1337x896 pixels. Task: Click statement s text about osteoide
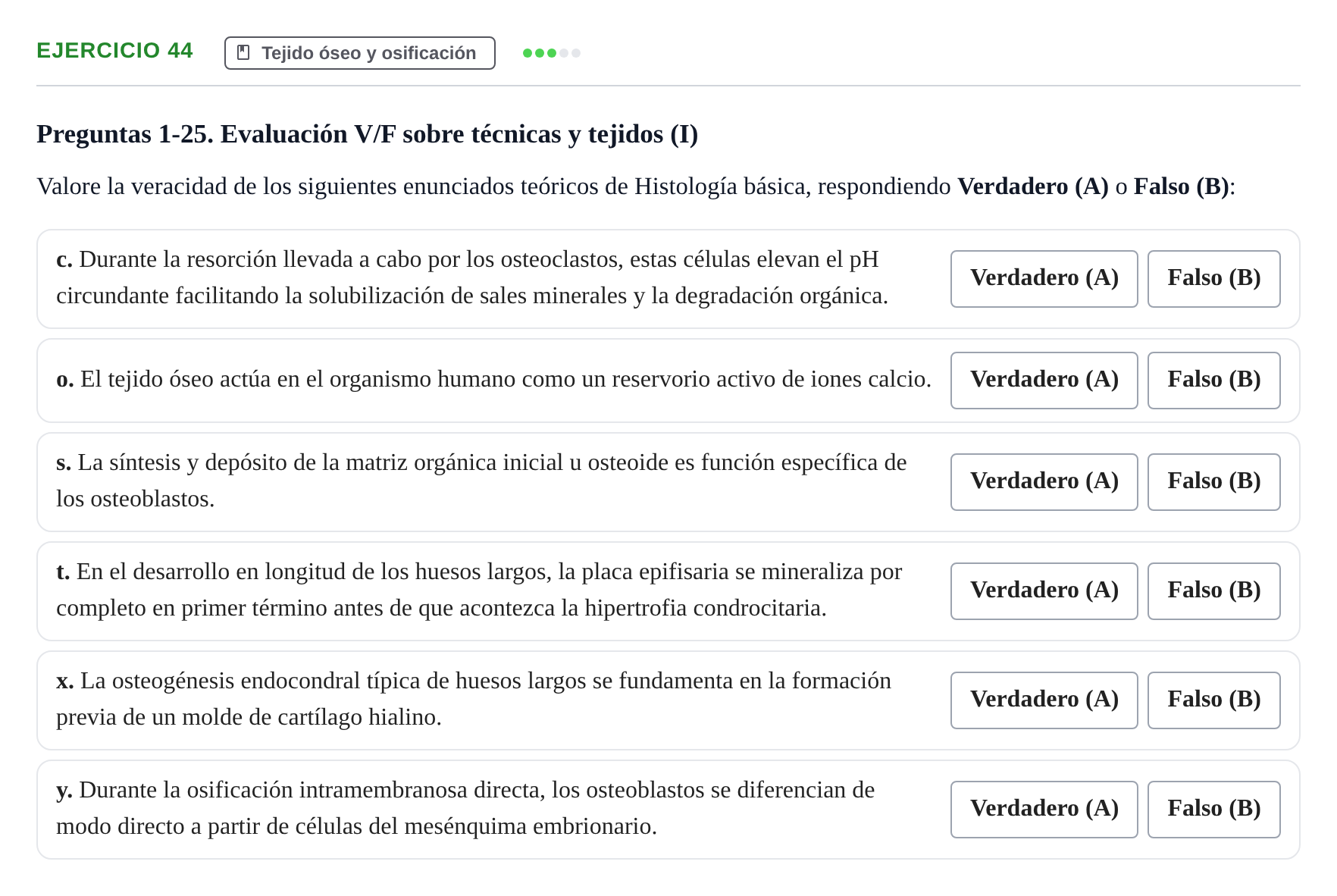tap(481, 481)
